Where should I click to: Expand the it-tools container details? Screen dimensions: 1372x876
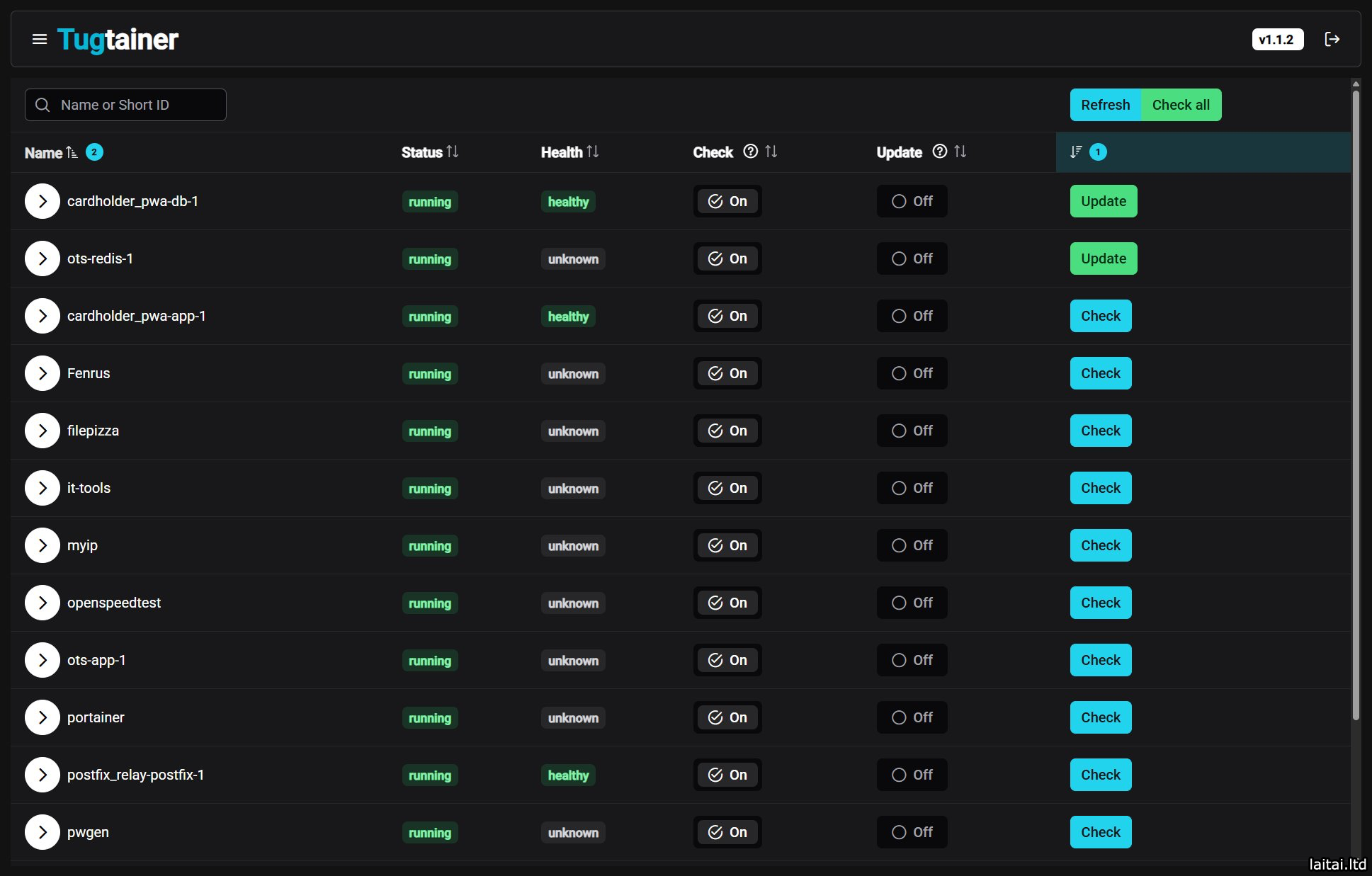(42, 488)
